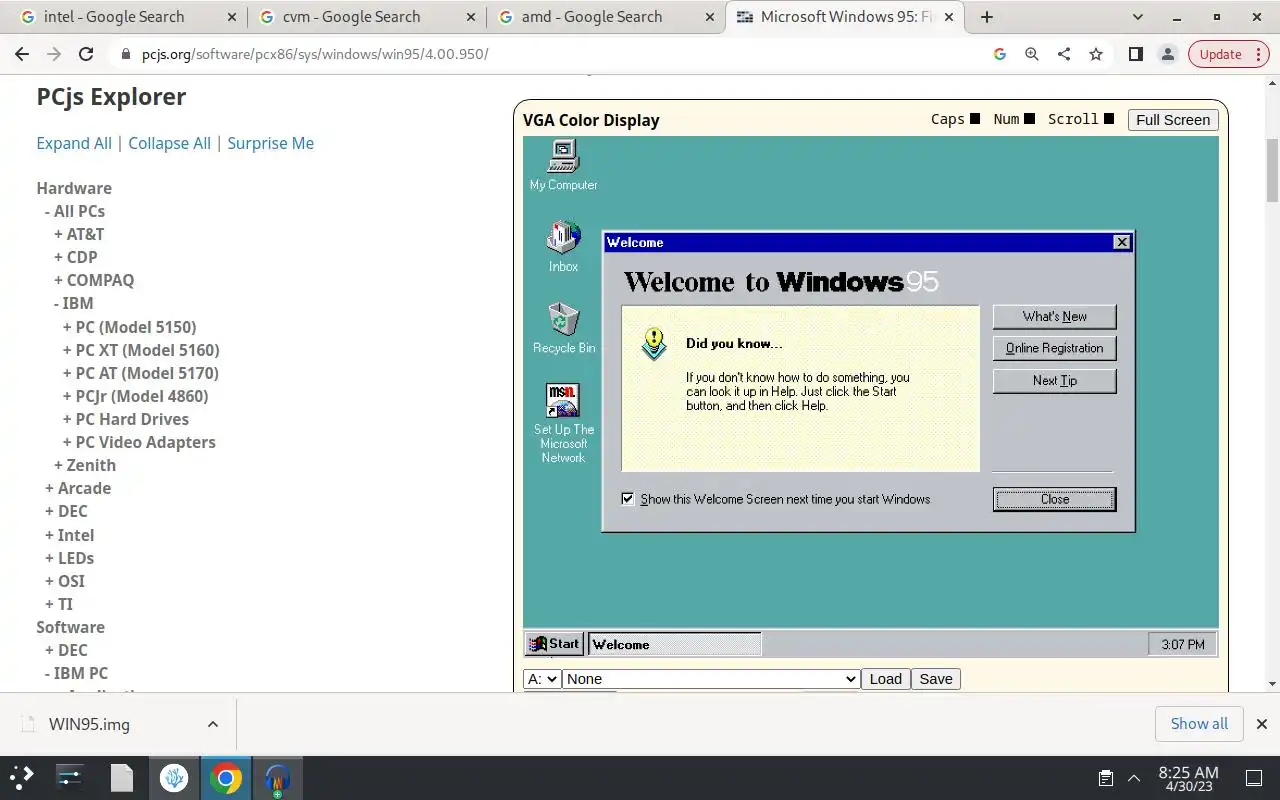Uncheck Show this Welcome Screen checkbox

tap(628, 499)
